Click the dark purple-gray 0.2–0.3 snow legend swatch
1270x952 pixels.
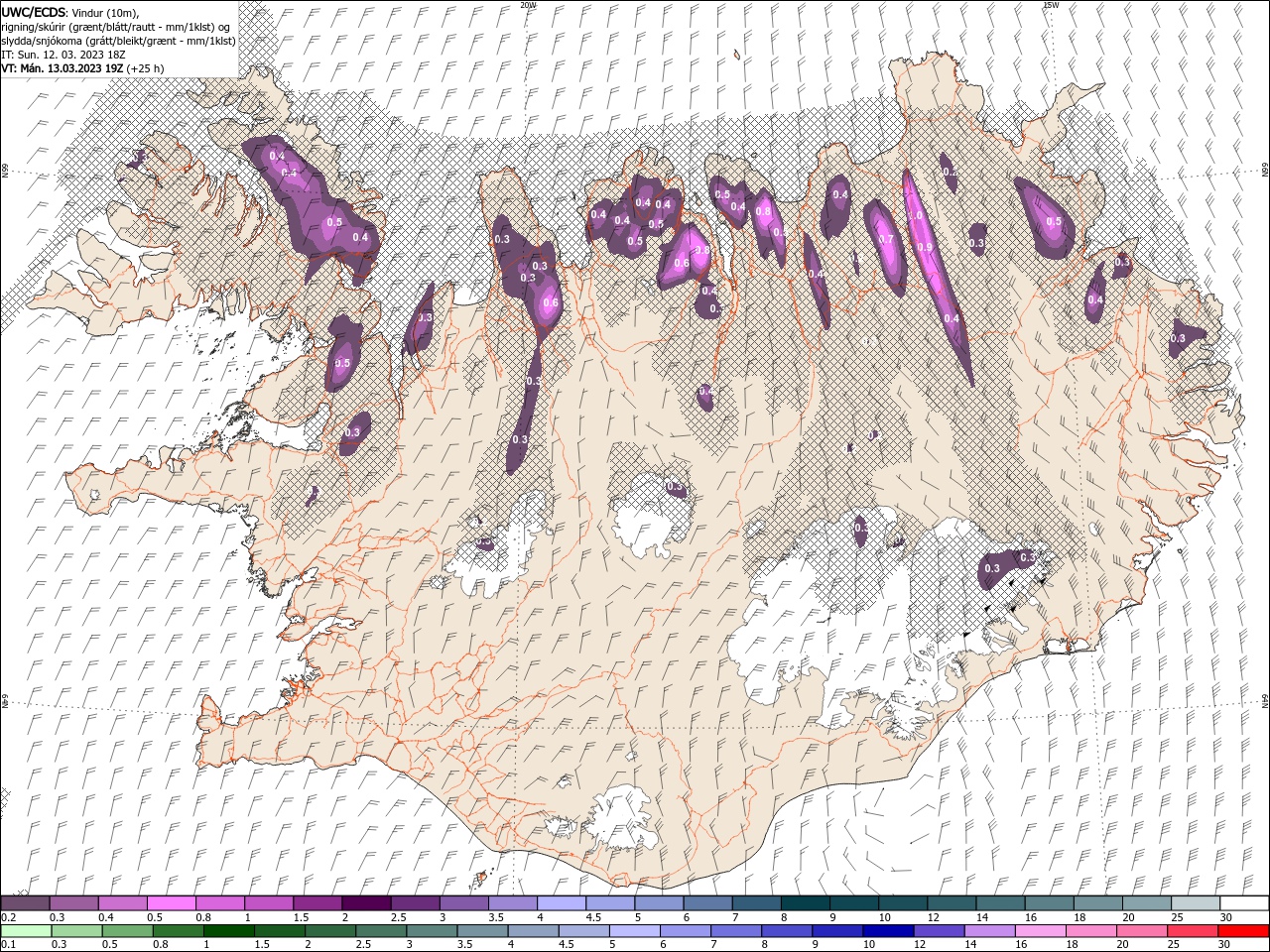[x=25, y=903]
